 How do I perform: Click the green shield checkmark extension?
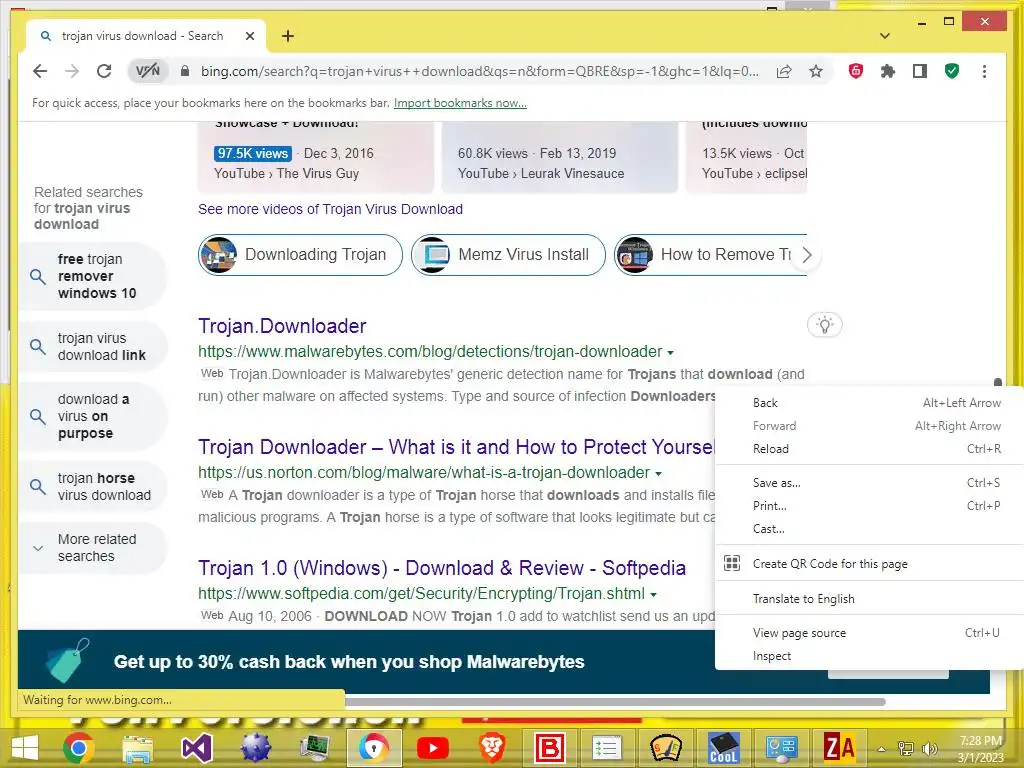tap(952, 71)
